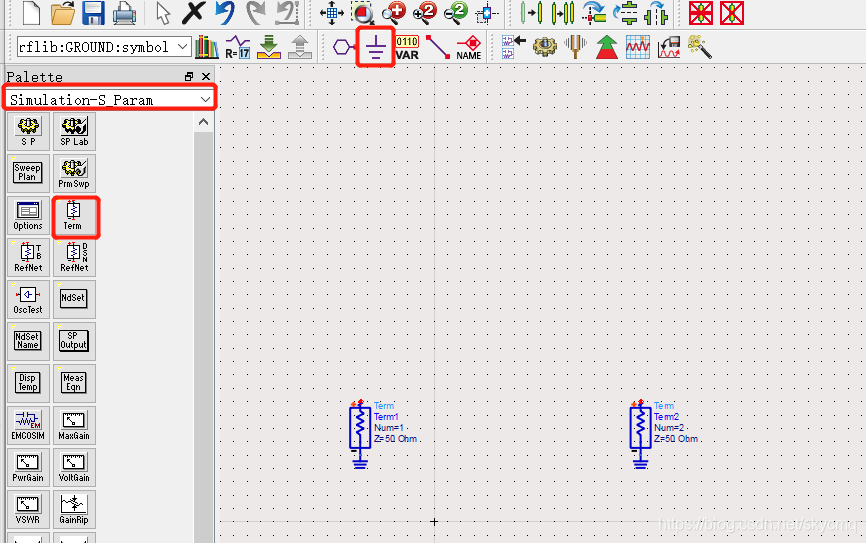The width and height of the screenshot is (866, 543).
Task: Pick the SP Lab palette item
Action: tap(74, 131)
